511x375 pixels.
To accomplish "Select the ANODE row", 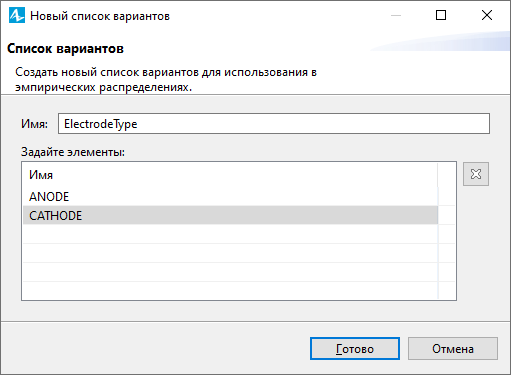I will 230,197.
